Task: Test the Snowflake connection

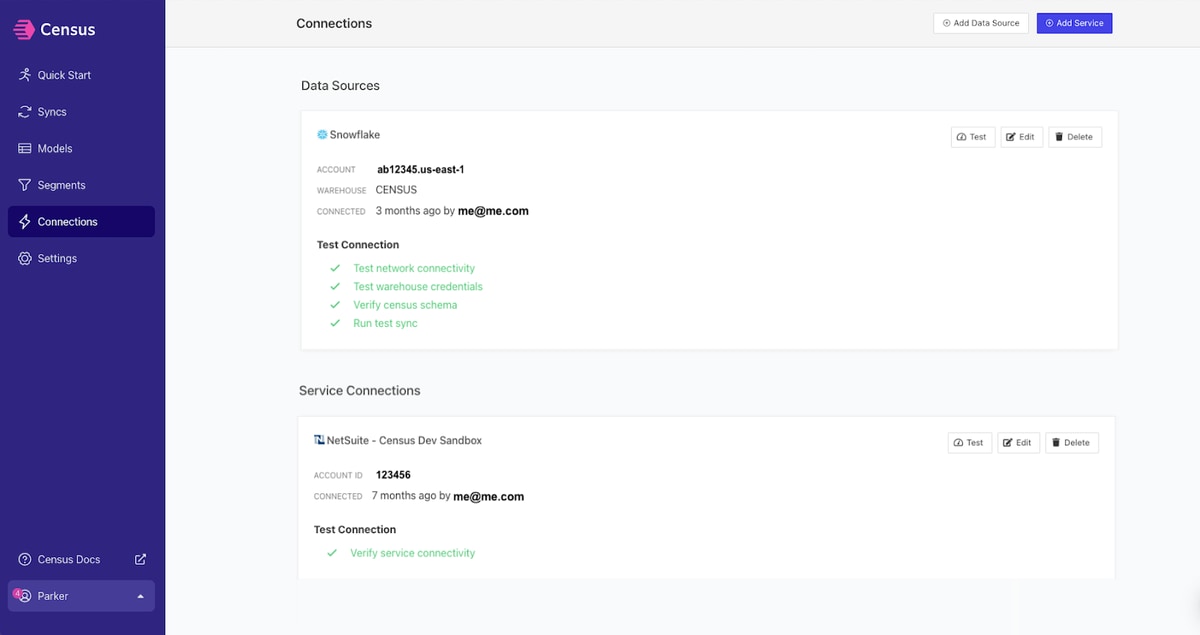Action: click(973, 137)
